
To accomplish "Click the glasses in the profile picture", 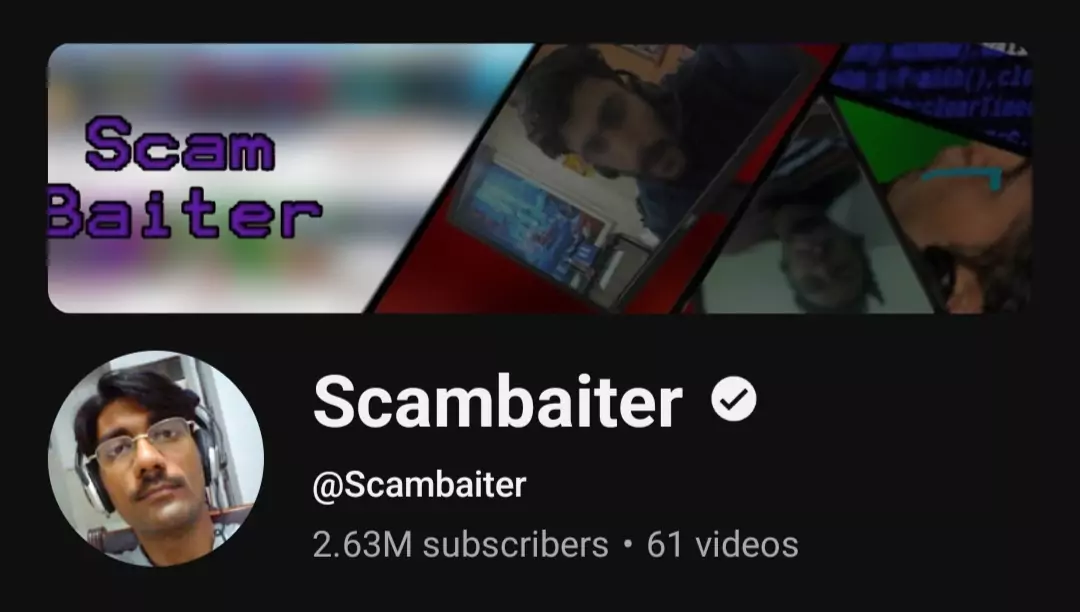I will click(147, 441).
